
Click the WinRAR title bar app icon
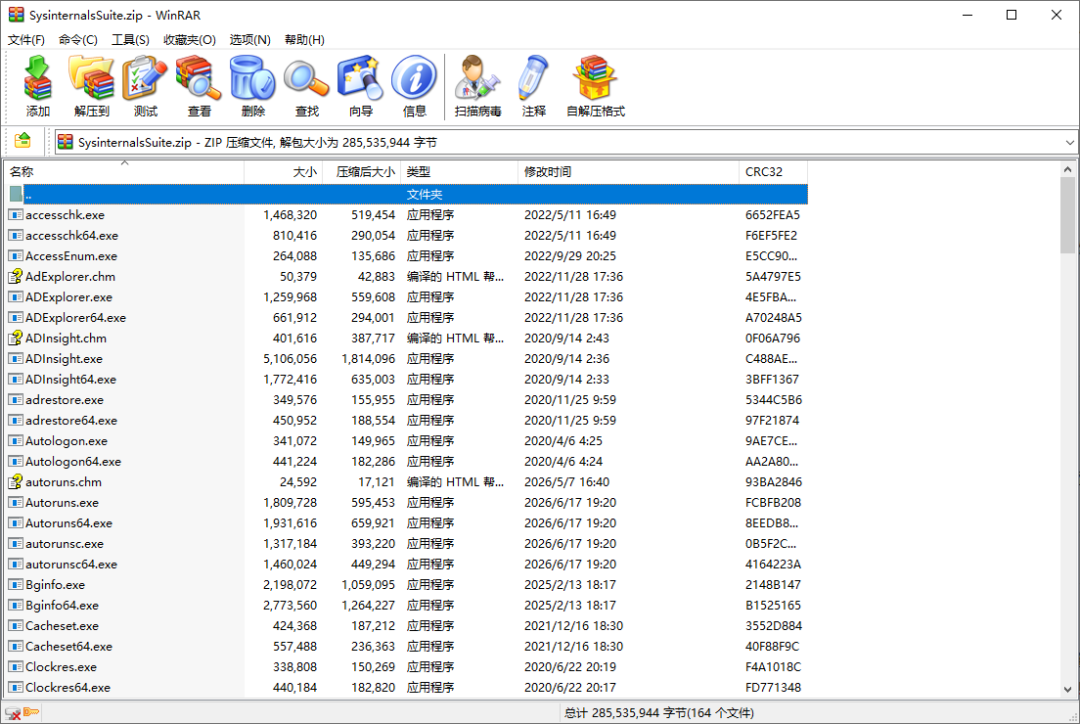(16, 14)
